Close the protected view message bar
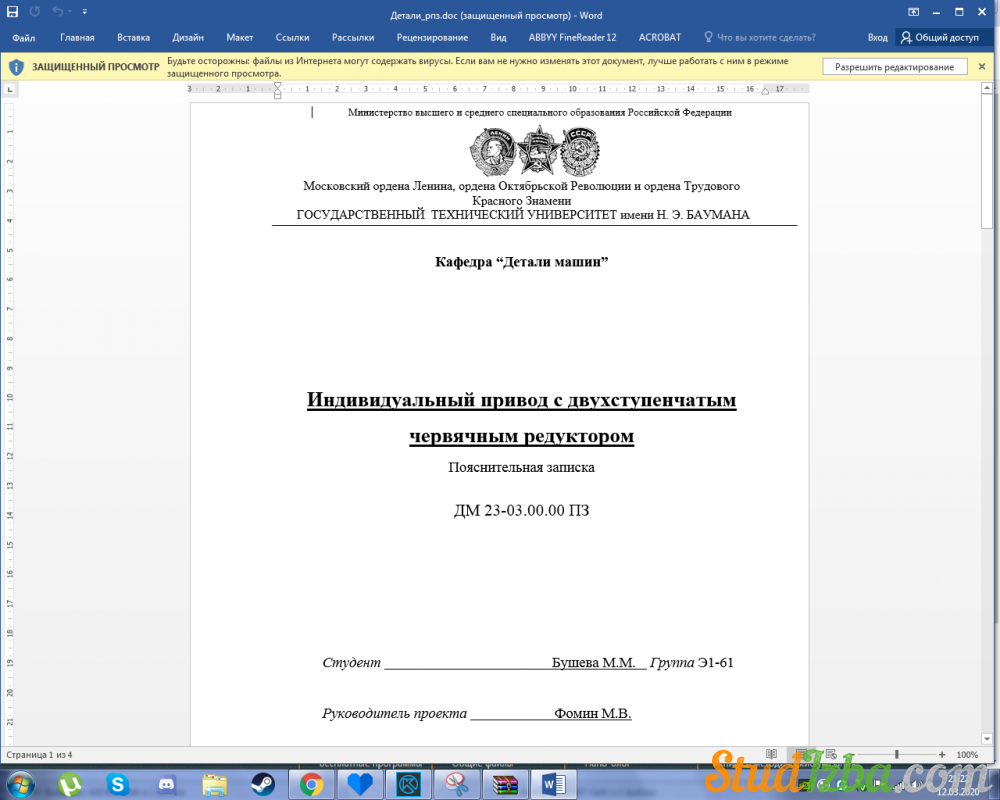Viewport: 1000px width, 800px height. (x=982, y=66)
